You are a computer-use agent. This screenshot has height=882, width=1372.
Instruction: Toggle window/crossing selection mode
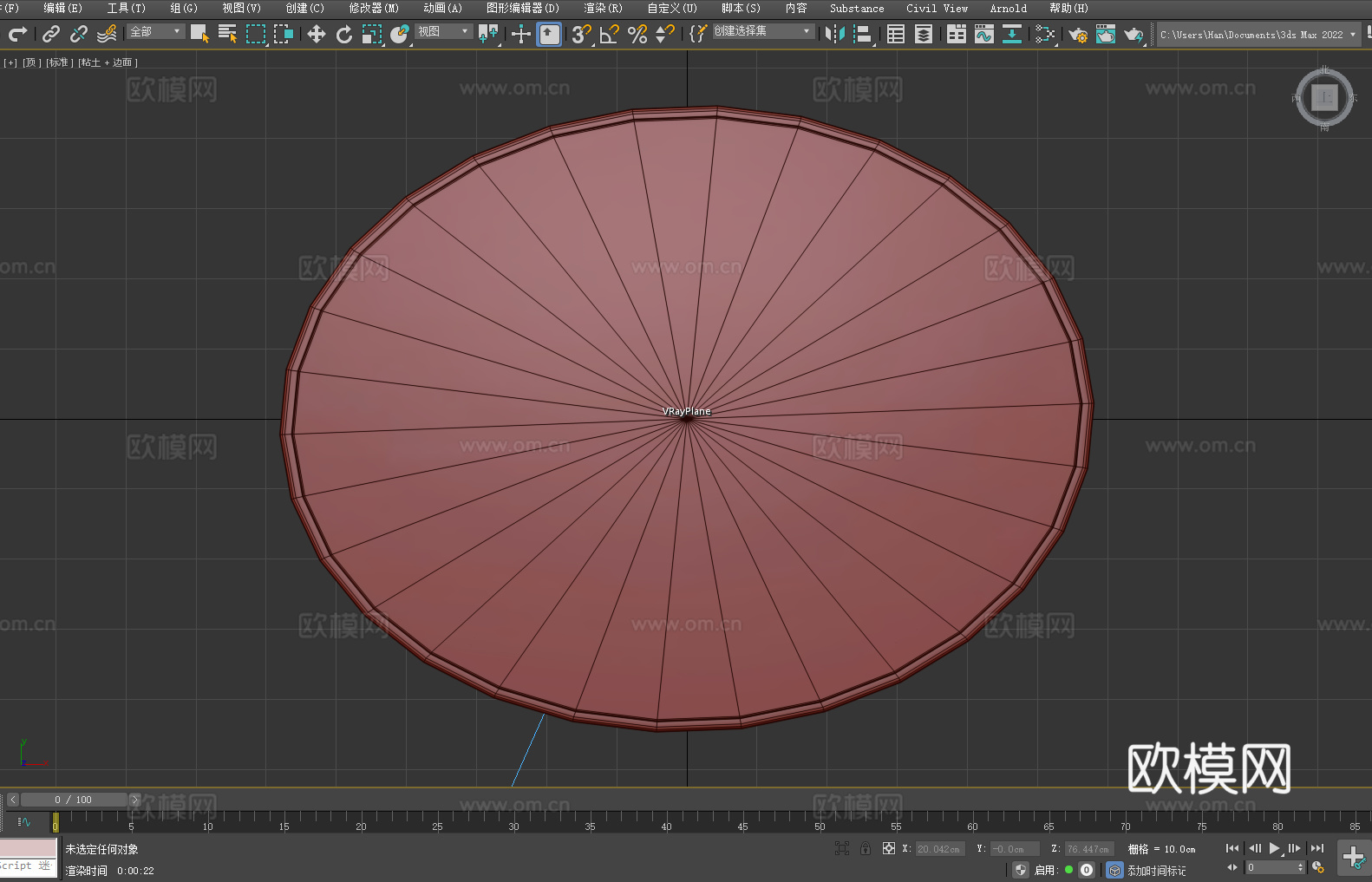click(284, 34)
